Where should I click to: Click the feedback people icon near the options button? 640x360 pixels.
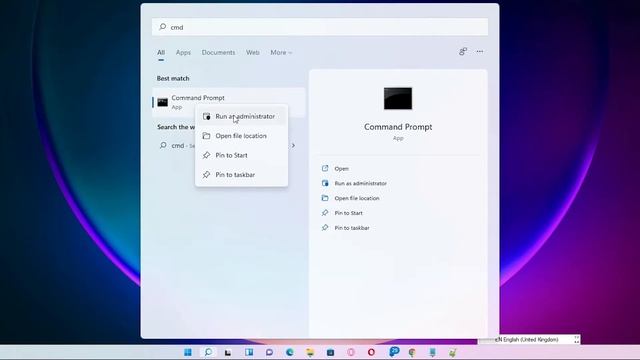pyautogui.click(x=463, y=51)
